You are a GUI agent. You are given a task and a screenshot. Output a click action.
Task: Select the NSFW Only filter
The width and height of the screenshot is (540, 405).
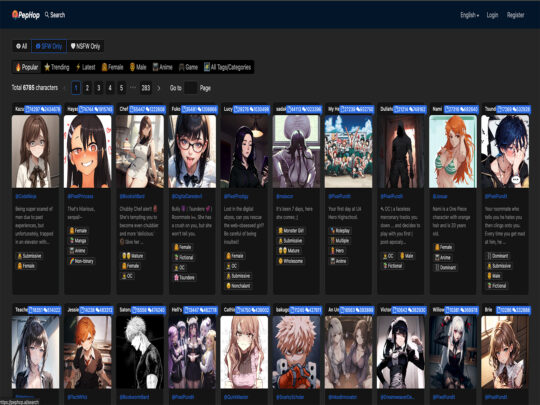(85, 46)
